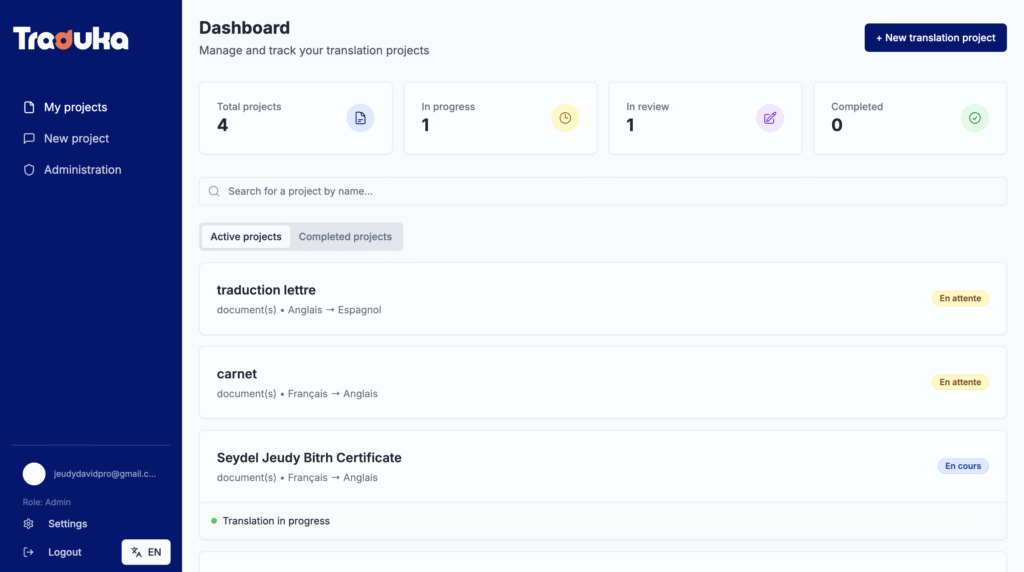Open the traduction lettre project card
Viewport: 1024px width, 572px height.
tap(602, 299)
